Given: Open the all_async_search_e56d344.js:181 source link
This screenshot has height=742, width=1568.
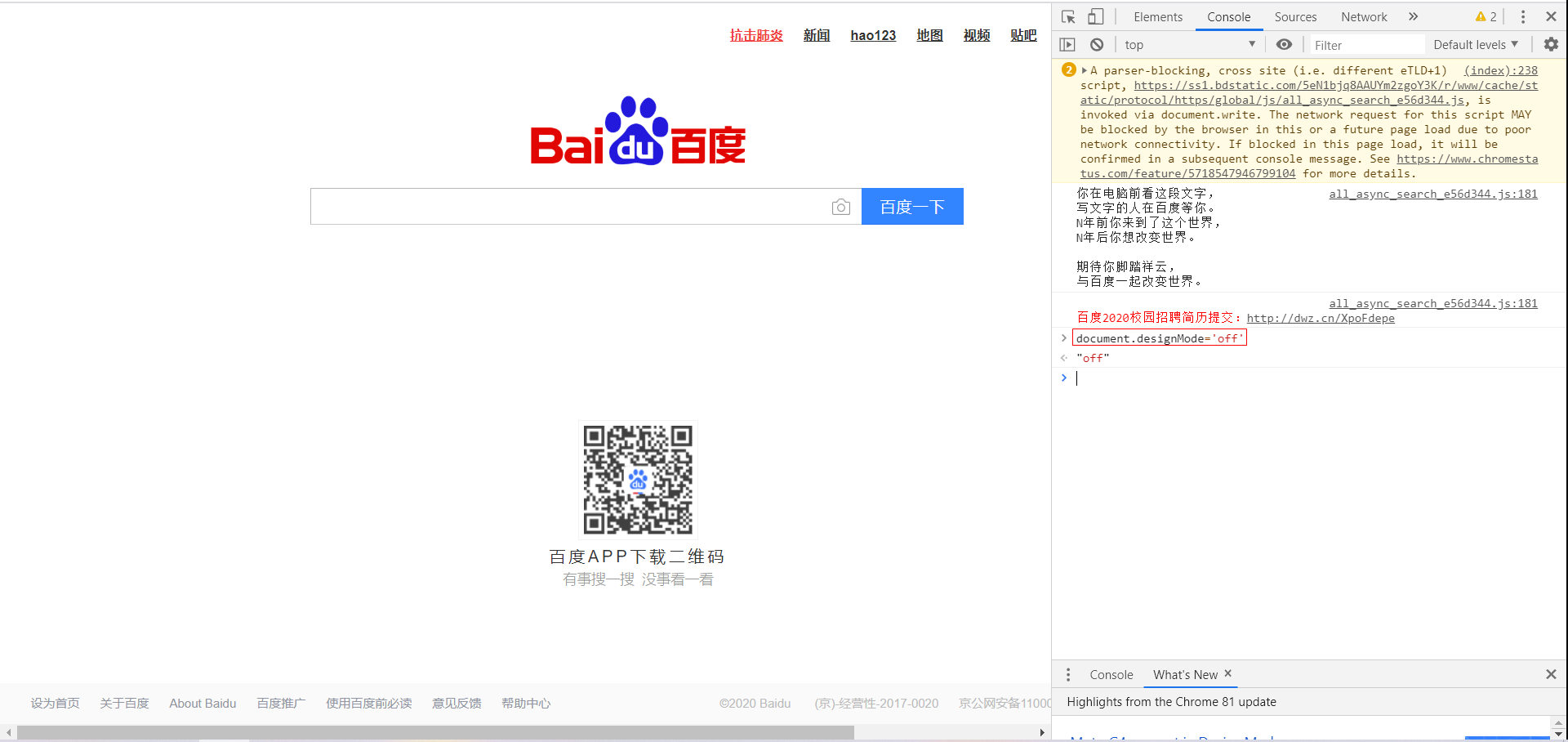Looking at the screenshot, I should [x=1432, y=194].
